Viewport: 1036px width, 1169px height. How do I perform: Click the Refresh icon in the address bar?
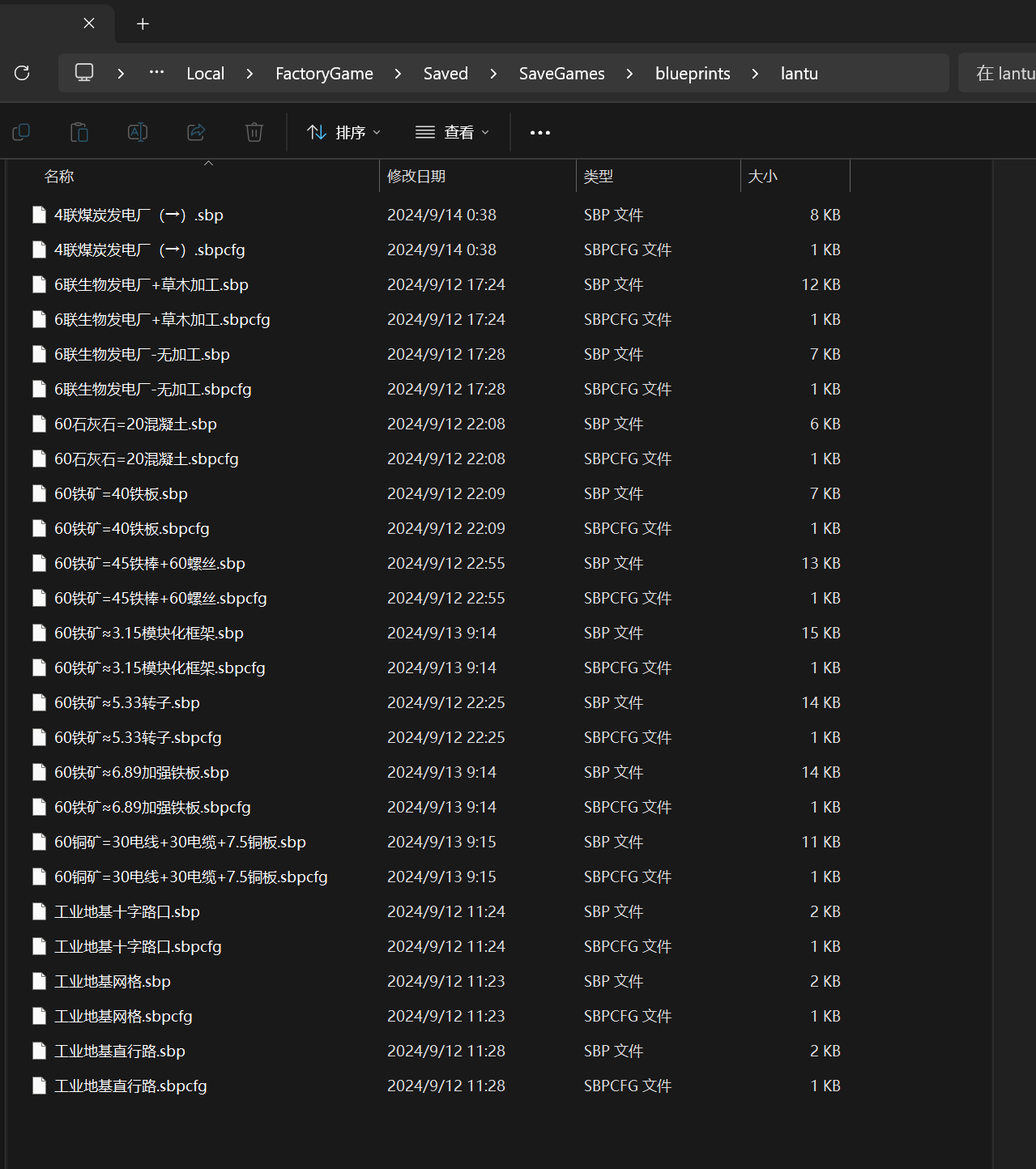point(22,73)
